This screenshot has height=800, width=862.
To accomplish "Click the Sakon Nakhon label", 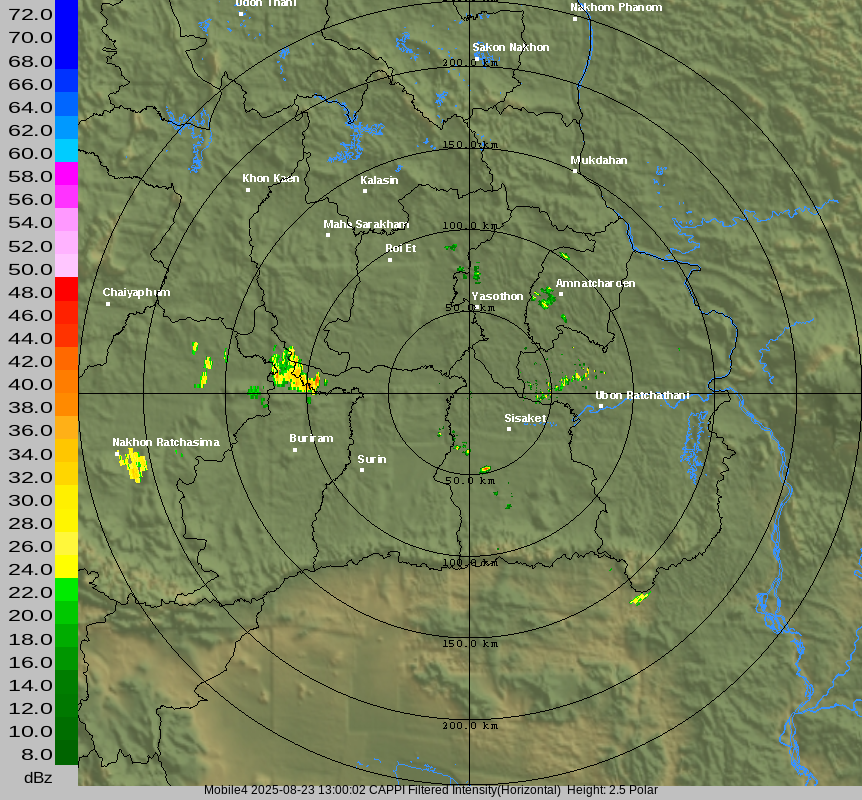I will [x=510, y=47].
